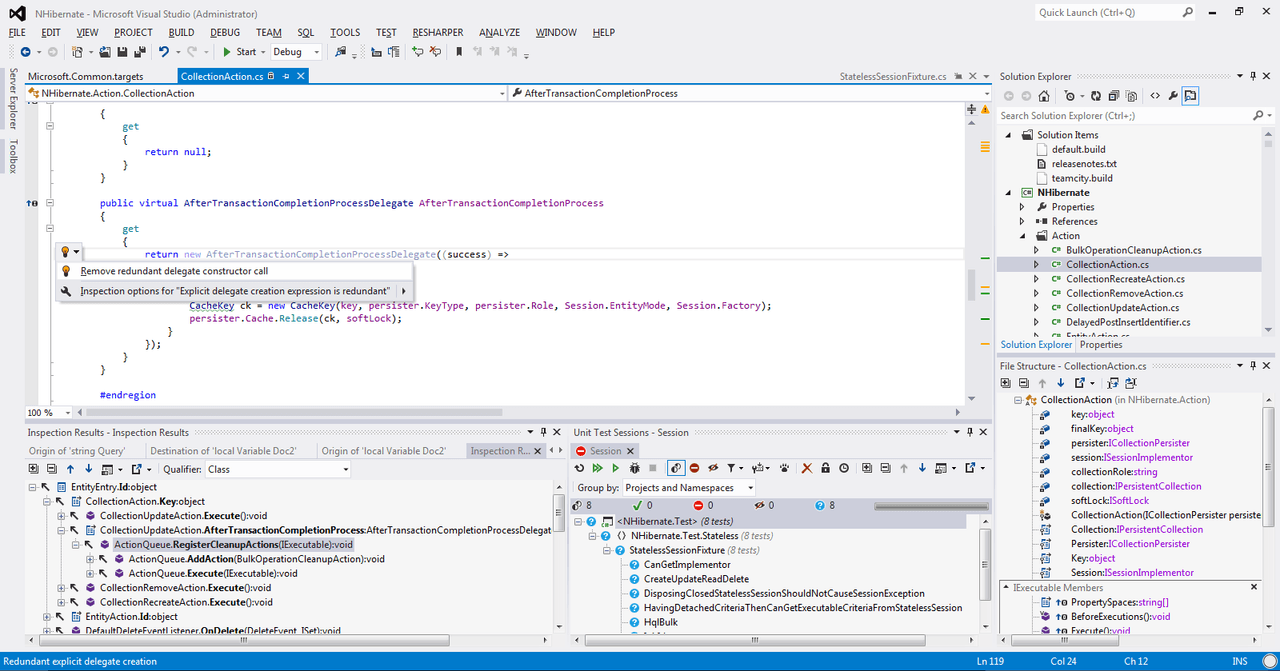Click the Save All toolbar icon

click(x=139, y=52)
